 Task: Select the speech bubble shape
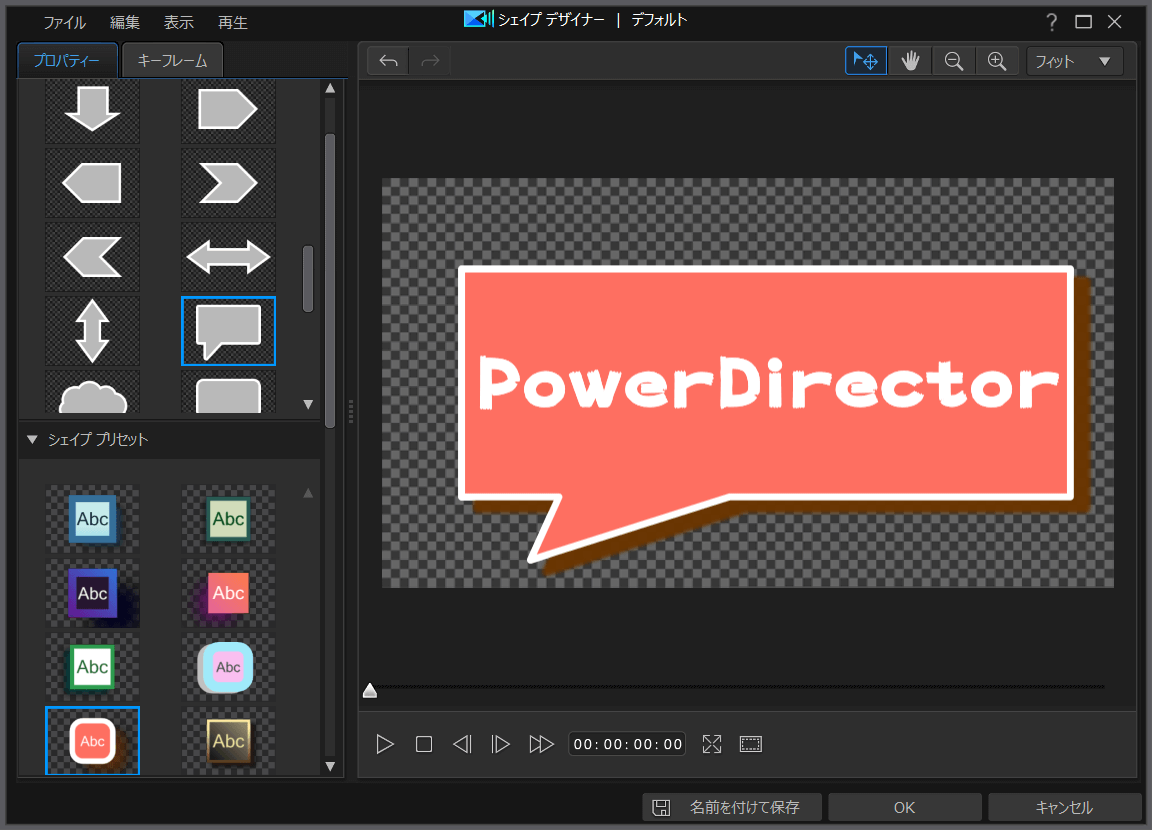point(228,331)
